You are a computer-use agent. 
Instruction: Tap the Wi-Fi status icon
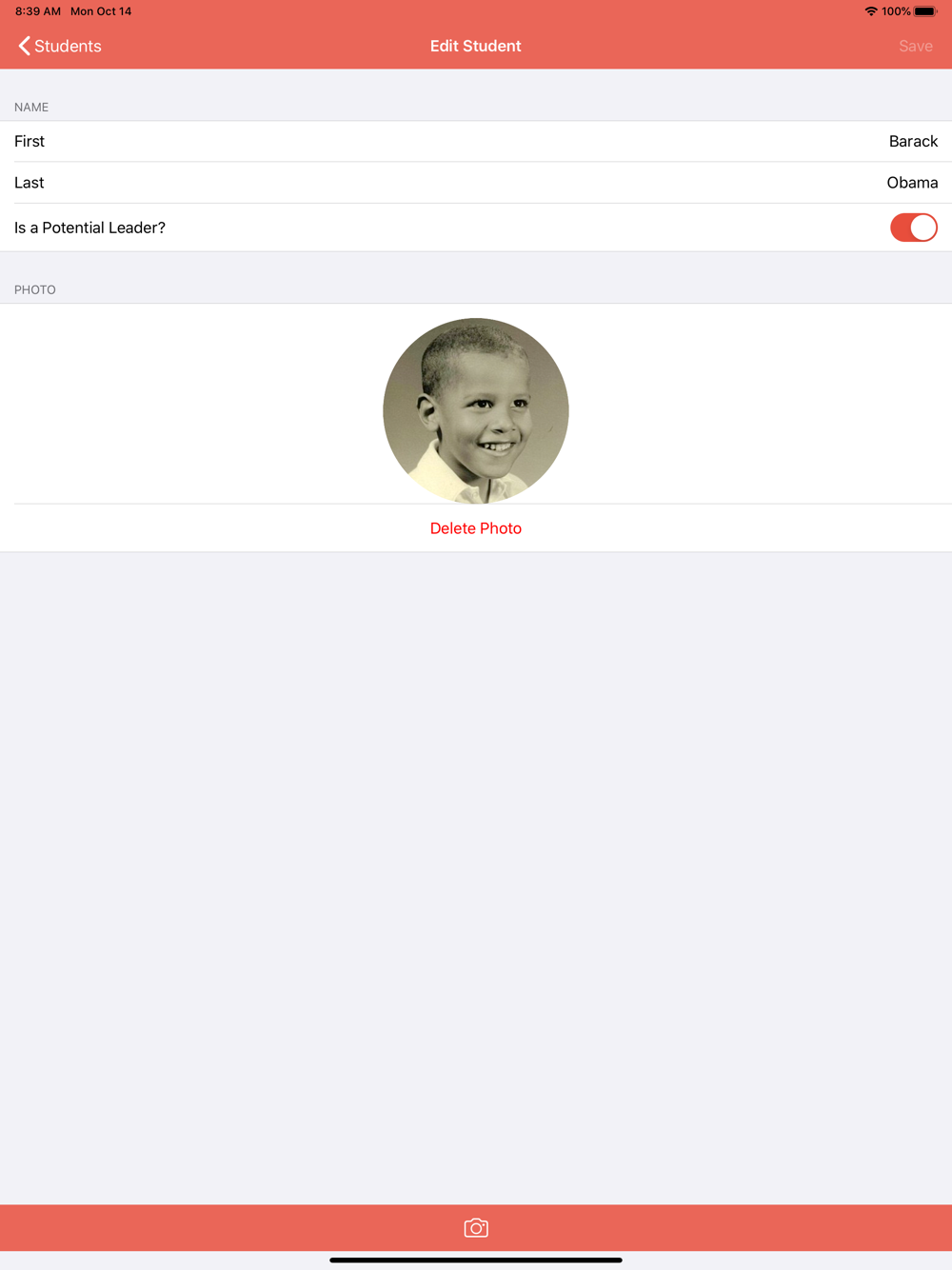(x=870, y=11)
